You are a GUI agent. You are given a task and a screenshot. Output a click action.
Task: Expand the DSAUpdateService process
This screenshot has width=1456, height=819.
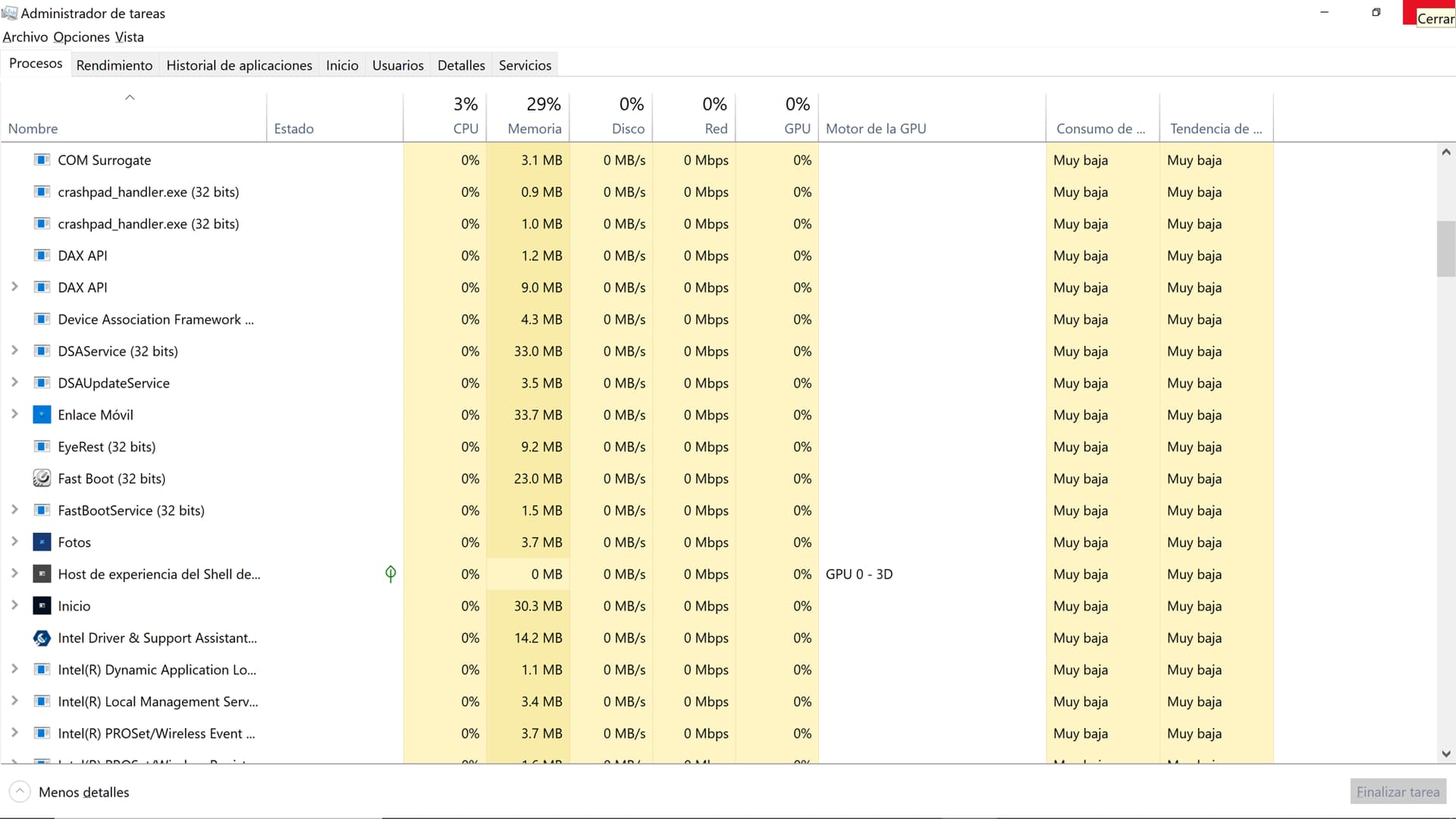(14, 382)
